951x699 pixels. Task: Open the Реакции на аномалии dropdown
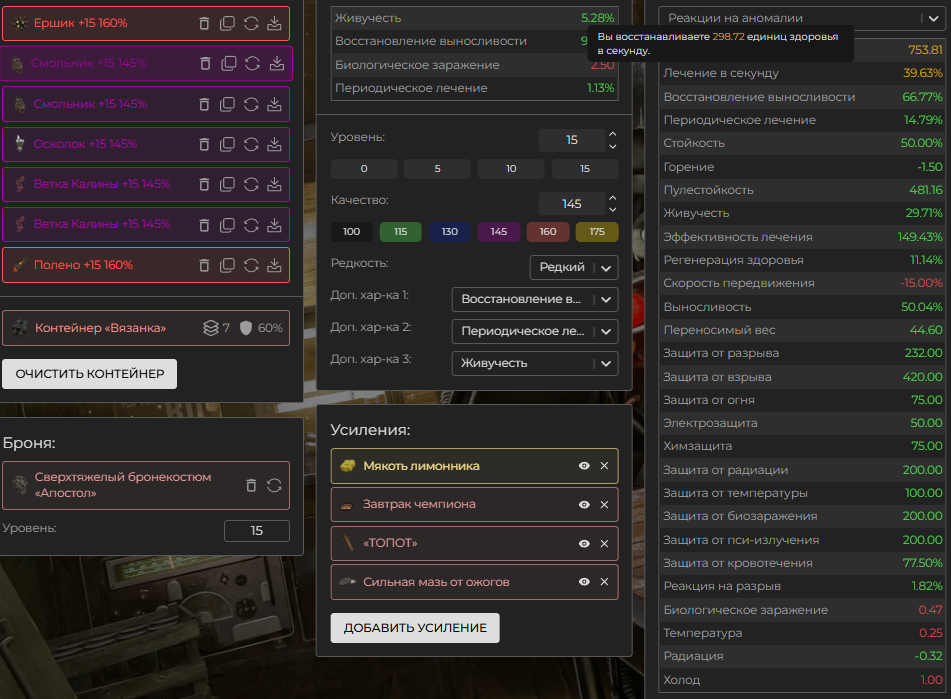(x=800, y=17)
